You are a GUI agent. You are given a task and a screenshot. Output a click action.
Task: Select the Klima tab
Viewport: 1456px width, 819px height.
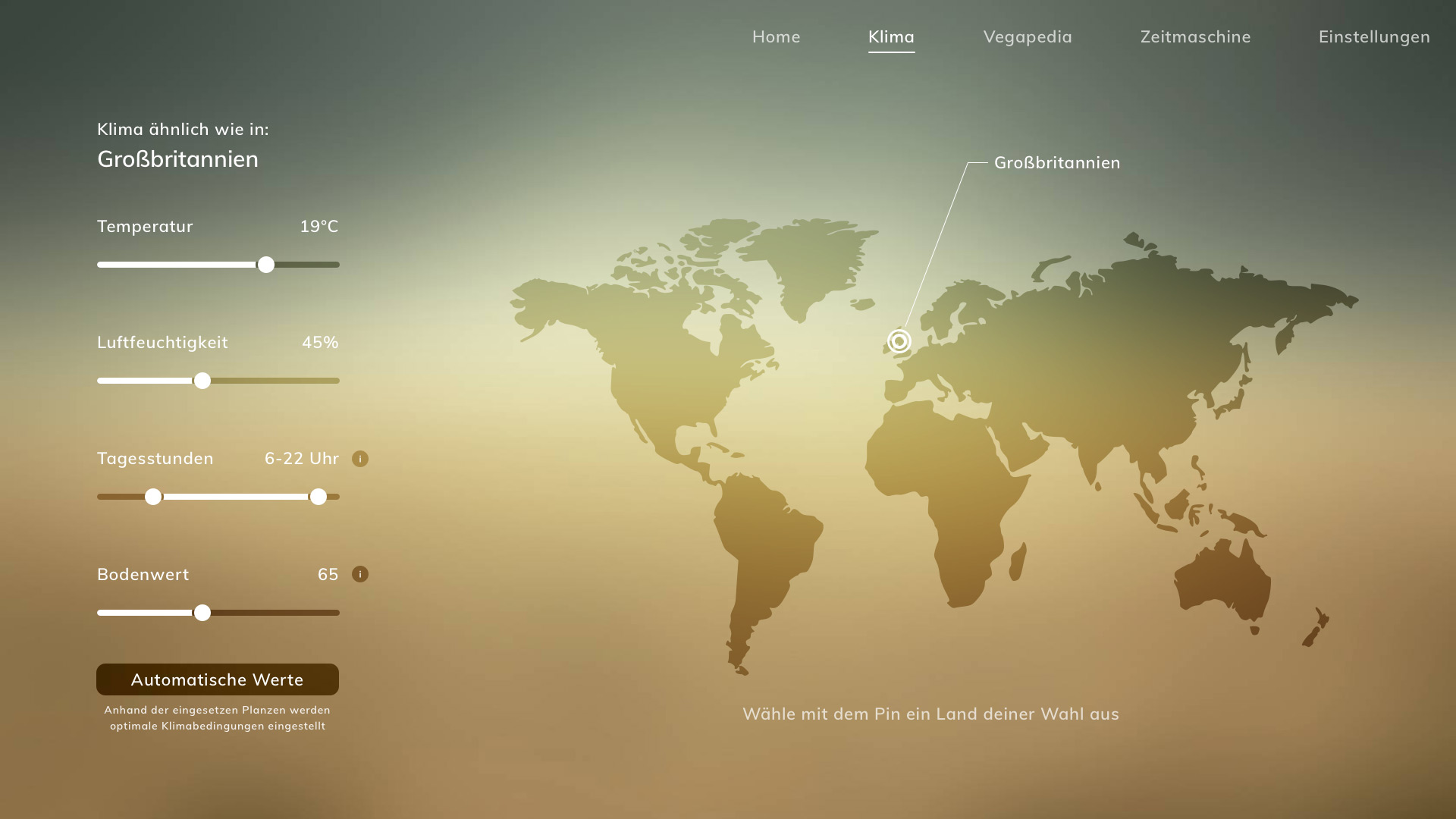[891, 36]
